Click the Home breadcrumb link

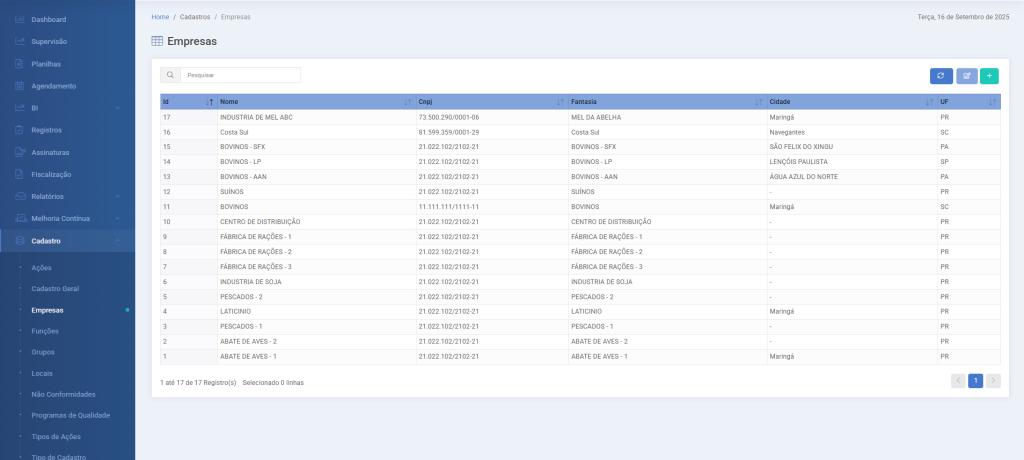point(160,17)
